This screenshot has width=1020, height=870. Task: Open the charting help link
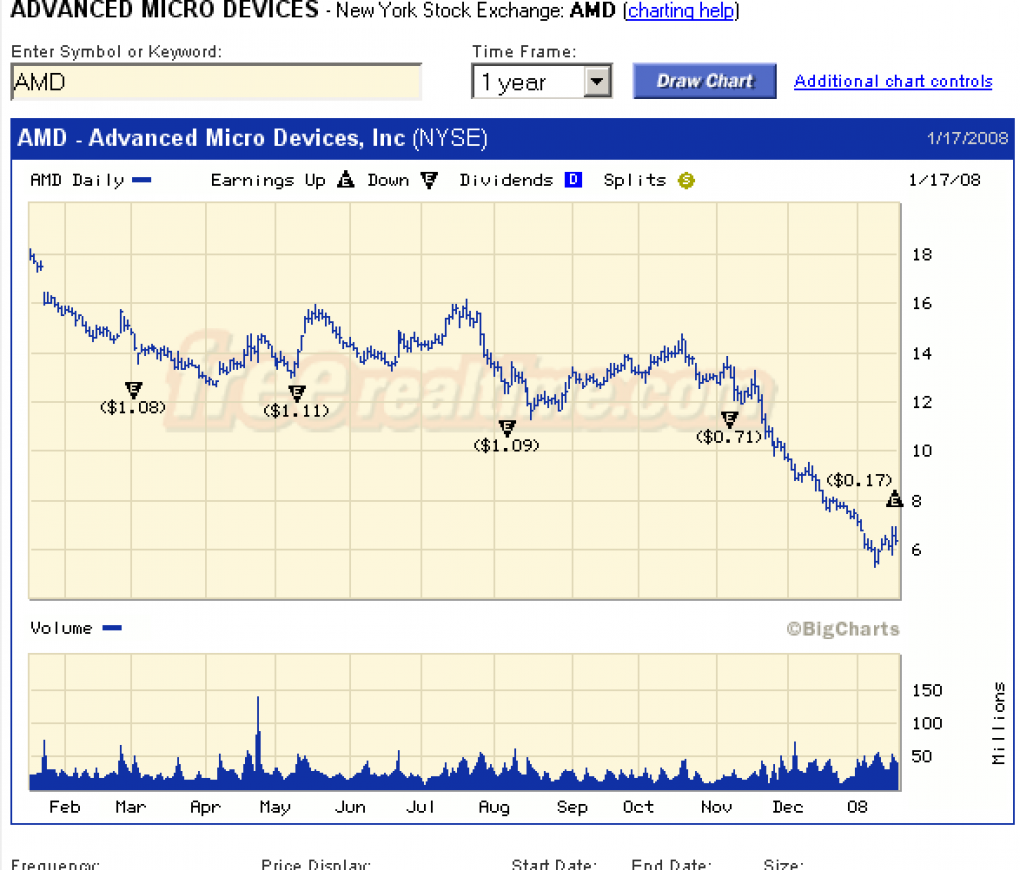coord(681,10)
